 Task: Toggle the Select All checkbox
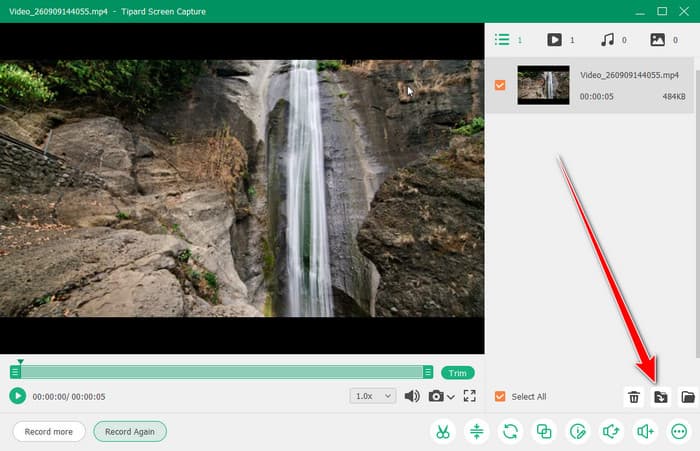(500, 396)
